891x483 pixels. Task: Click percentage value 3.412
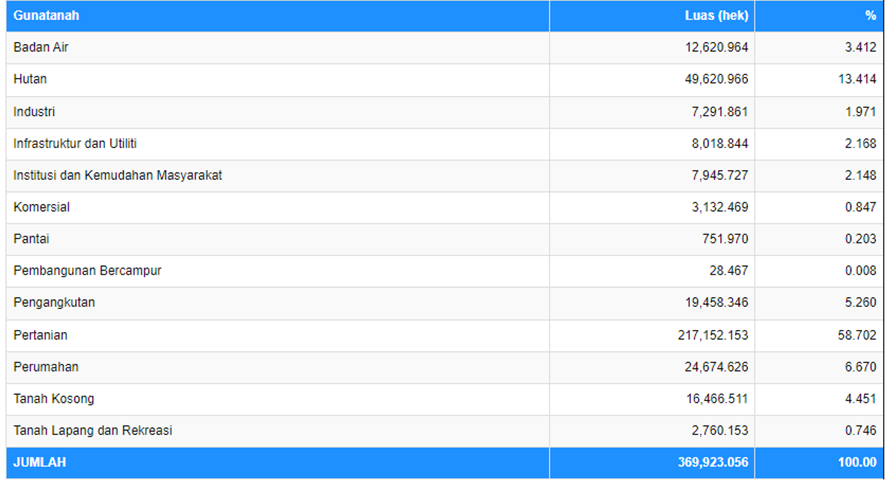tap(860, 47)
